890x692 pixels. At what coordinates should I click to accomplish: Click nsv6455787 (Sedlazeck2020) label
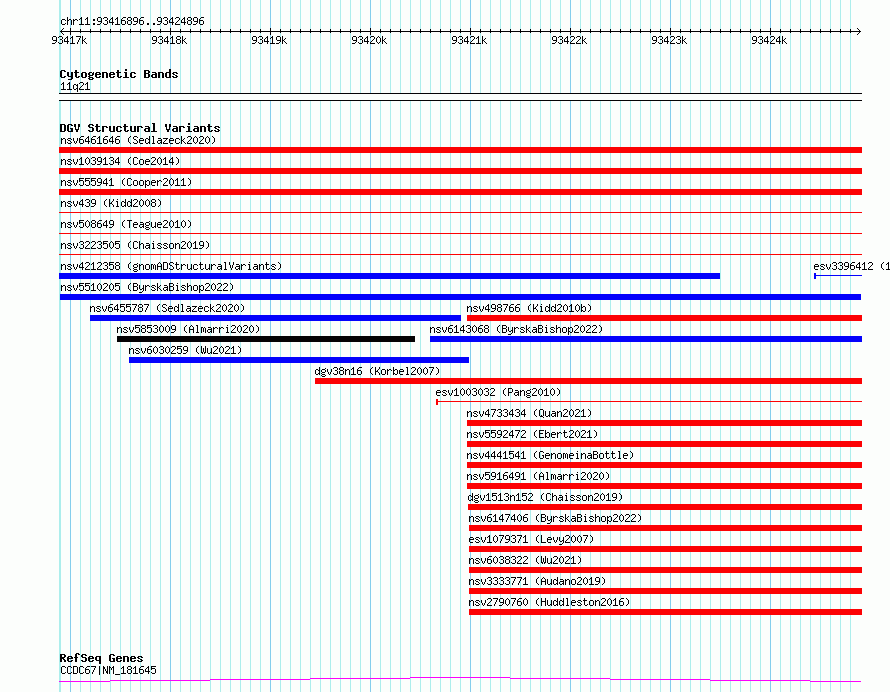[167, 308]
